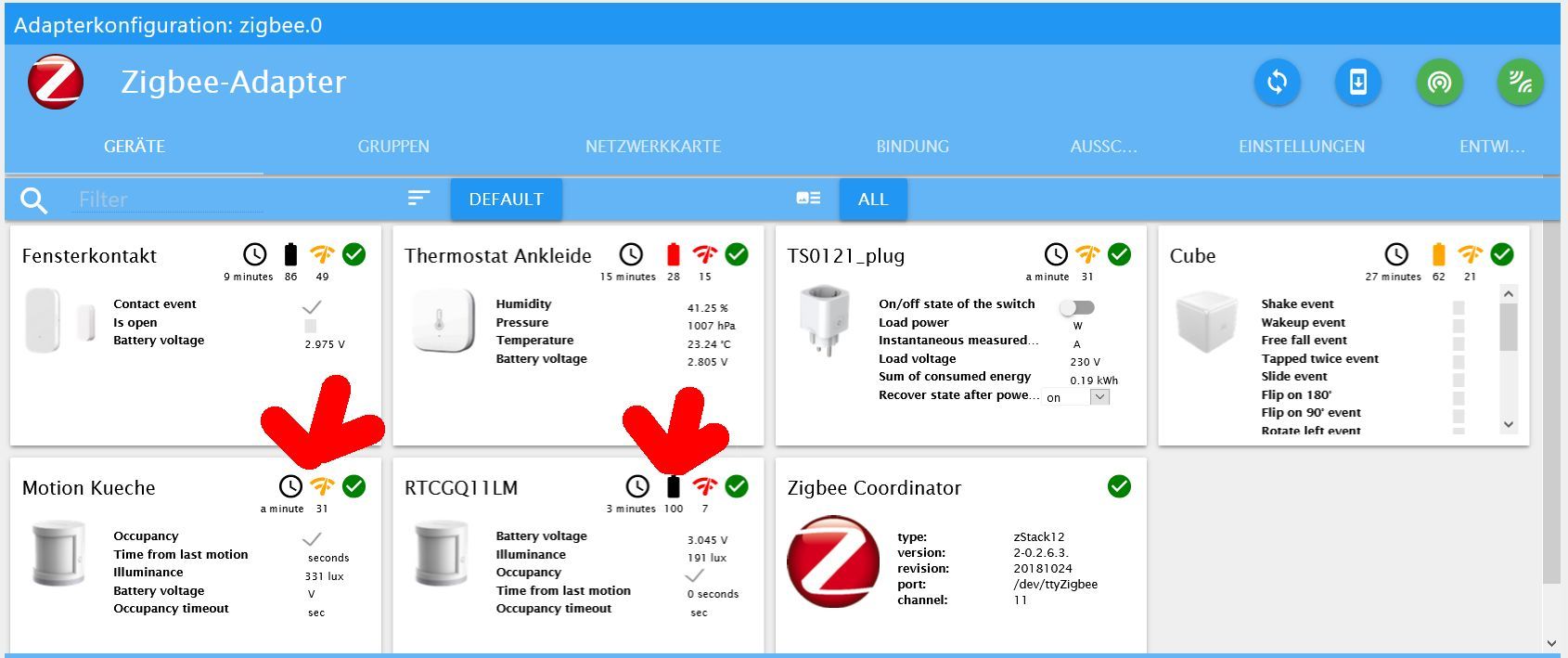Click Fensterkontakt link quality icon

(x=322, y=254)
